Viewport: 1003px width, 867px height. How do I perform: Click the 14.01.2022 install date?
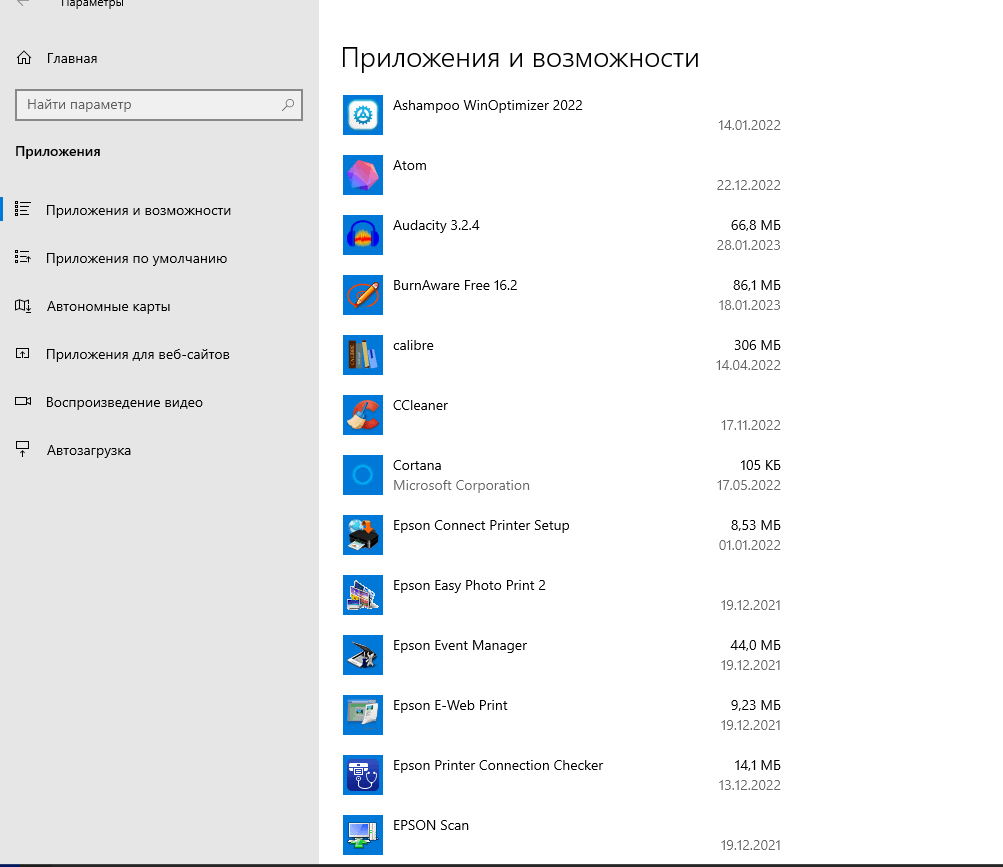click(749, 125)
